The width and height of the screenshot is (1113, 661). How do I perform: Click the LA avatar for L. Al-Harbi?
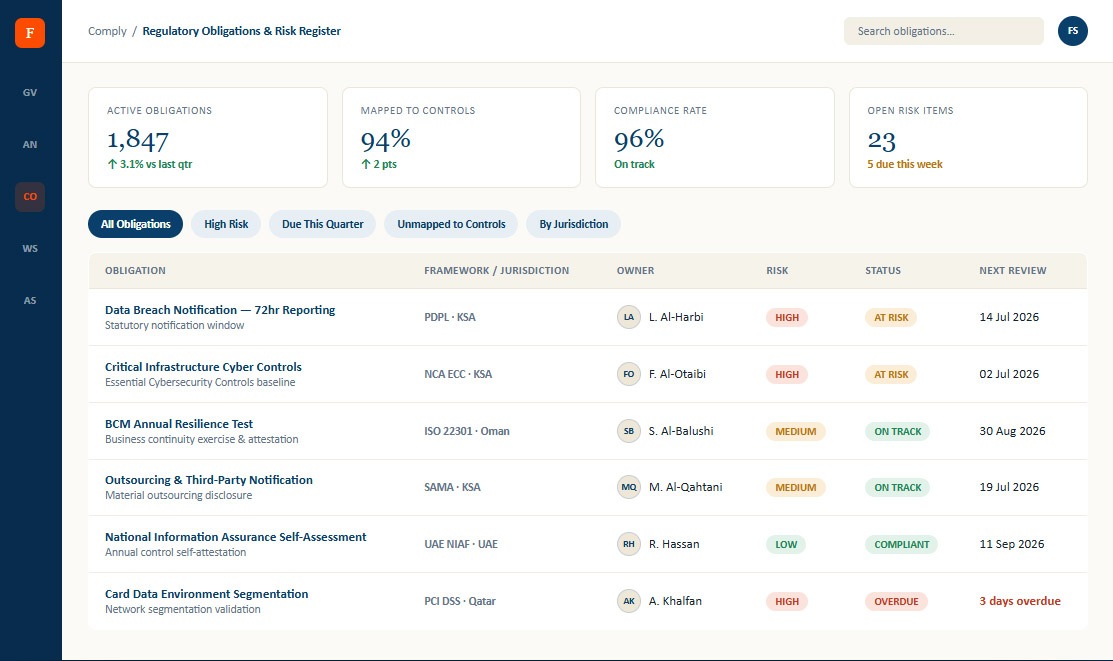(629, 317)
